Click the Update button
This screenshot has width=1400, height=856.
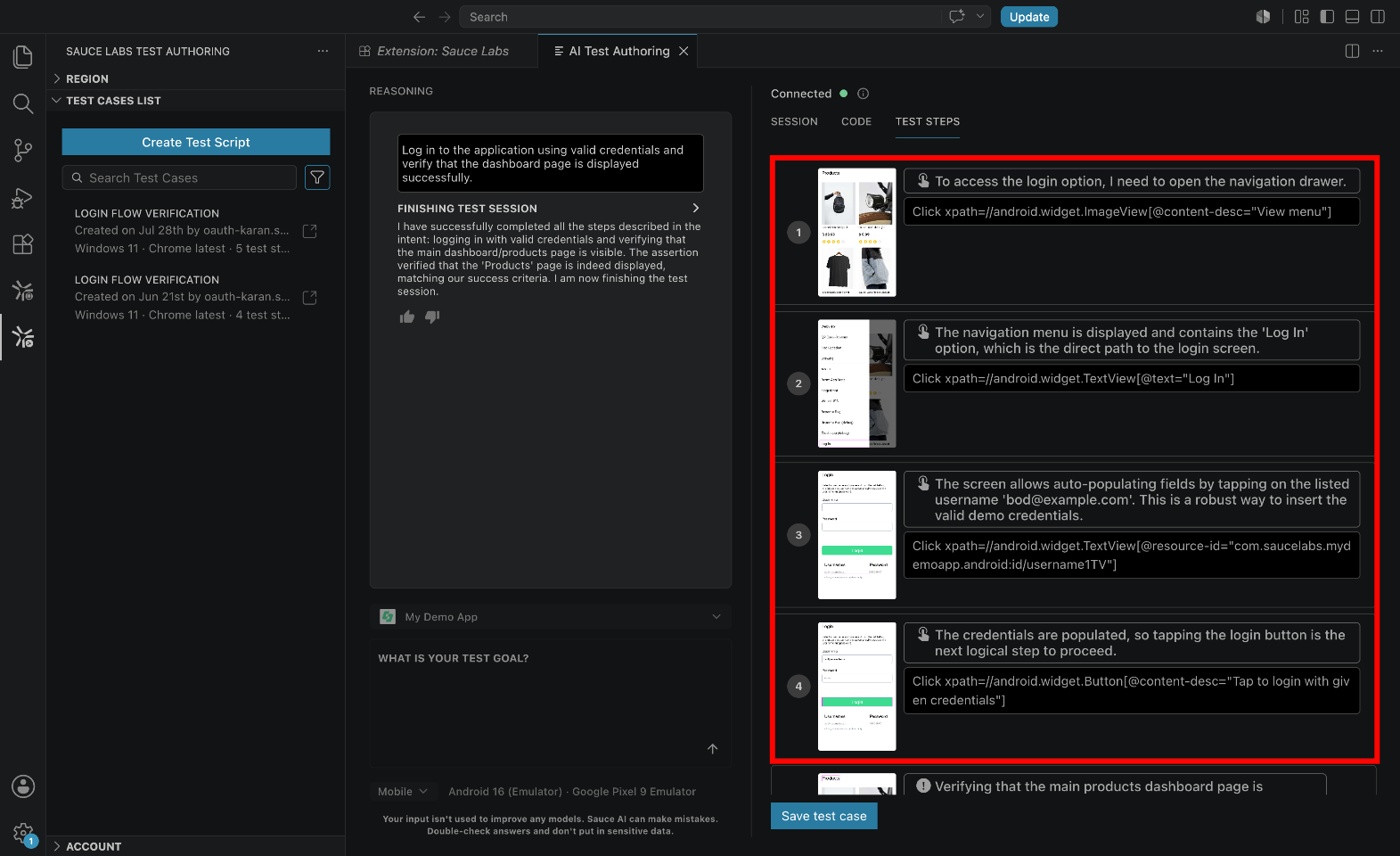[1029, 17]
